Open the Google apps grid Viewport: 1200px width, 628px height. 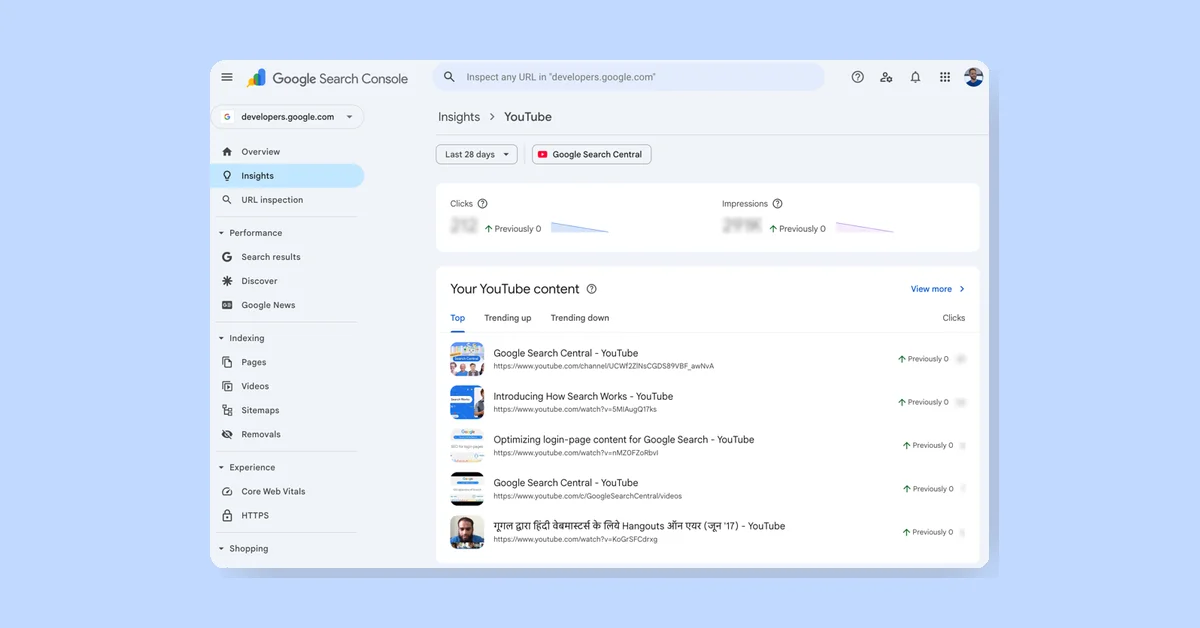tap(944, 76)
